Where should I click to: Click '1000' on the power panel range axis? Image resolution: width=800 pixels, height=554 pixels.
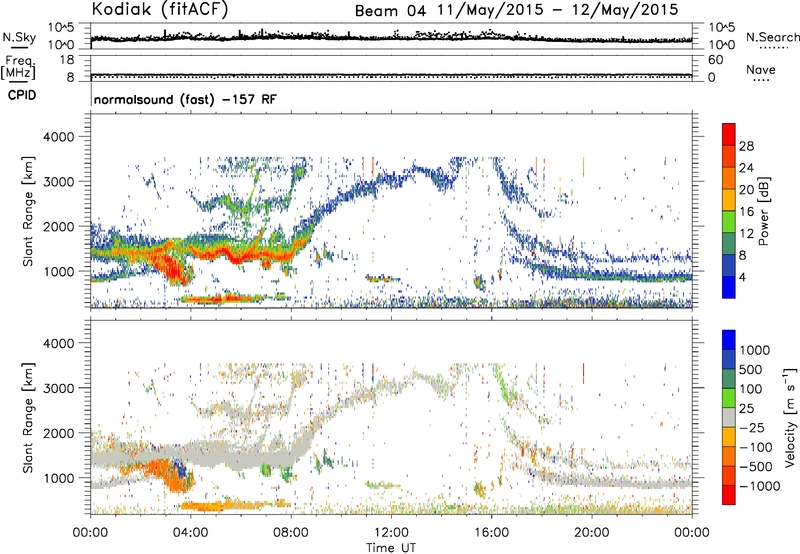pyautogui.click(x=58, y=271)
